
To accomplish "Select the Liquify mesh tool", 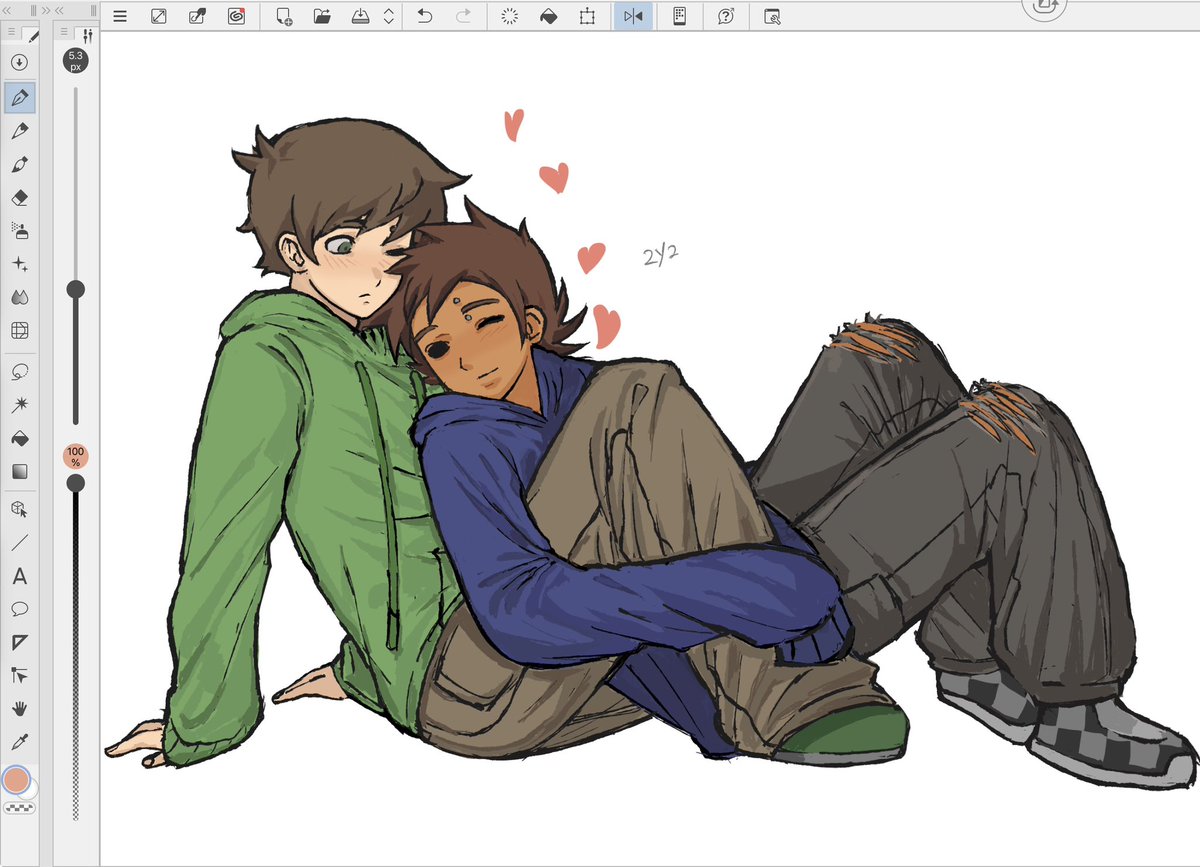I will [x=19, y=331].
